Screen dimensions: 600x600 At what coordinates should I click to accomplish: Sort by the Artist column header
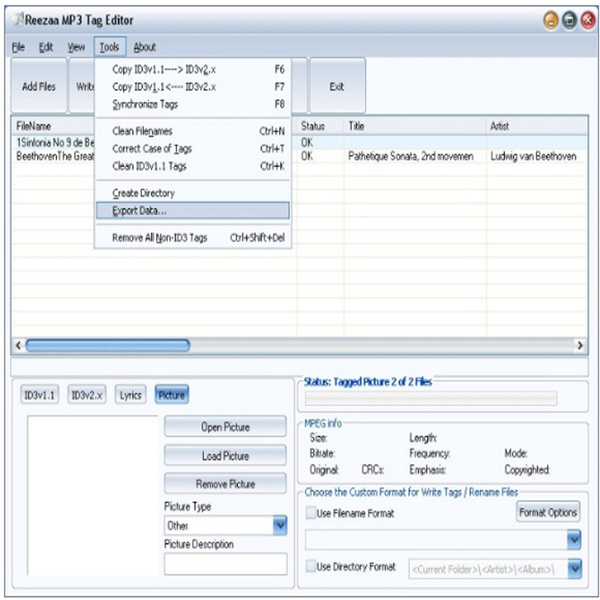click(x=537, y=126)
